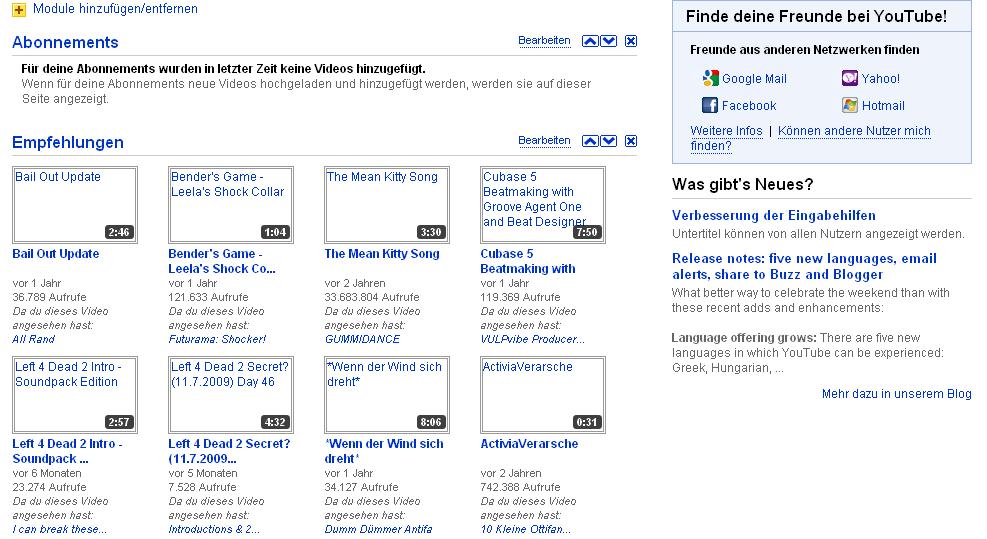Click Left 4 Dead 2 Secret? (11.7.2009... title
This screenshot has width=987, height=539.
(x=229, y=451)
